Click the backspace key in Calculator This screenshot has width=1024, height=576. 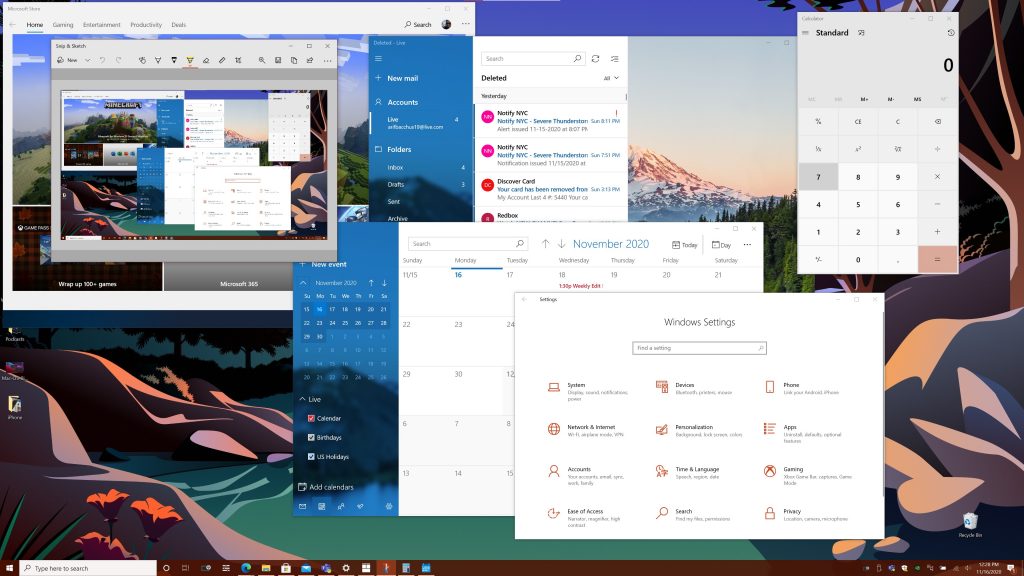[x=937, y=121]
